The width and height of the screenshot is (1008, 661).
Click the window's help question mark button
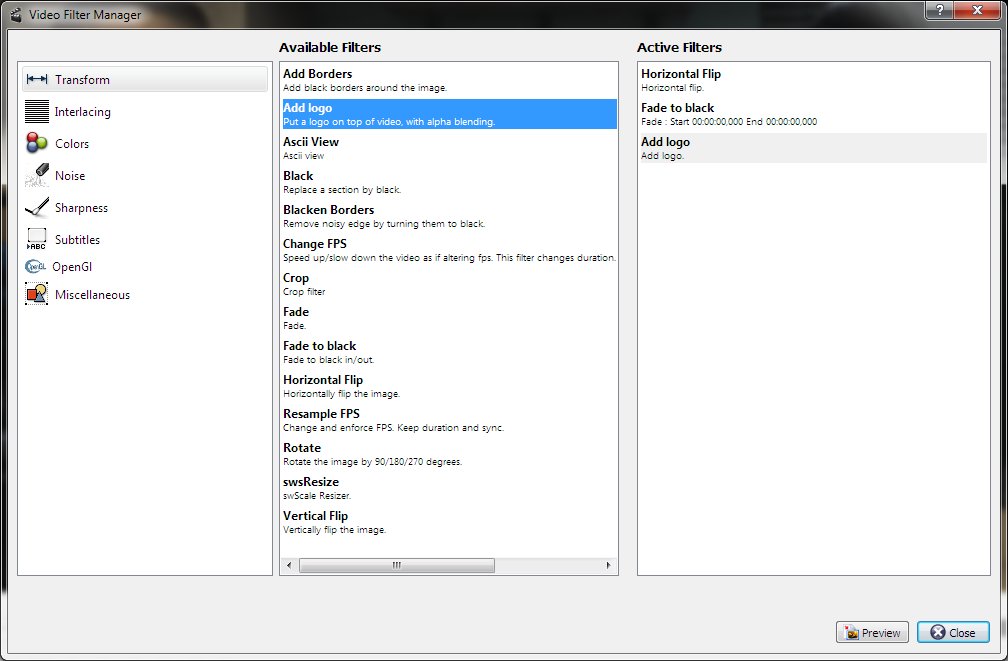pos(939,10)
